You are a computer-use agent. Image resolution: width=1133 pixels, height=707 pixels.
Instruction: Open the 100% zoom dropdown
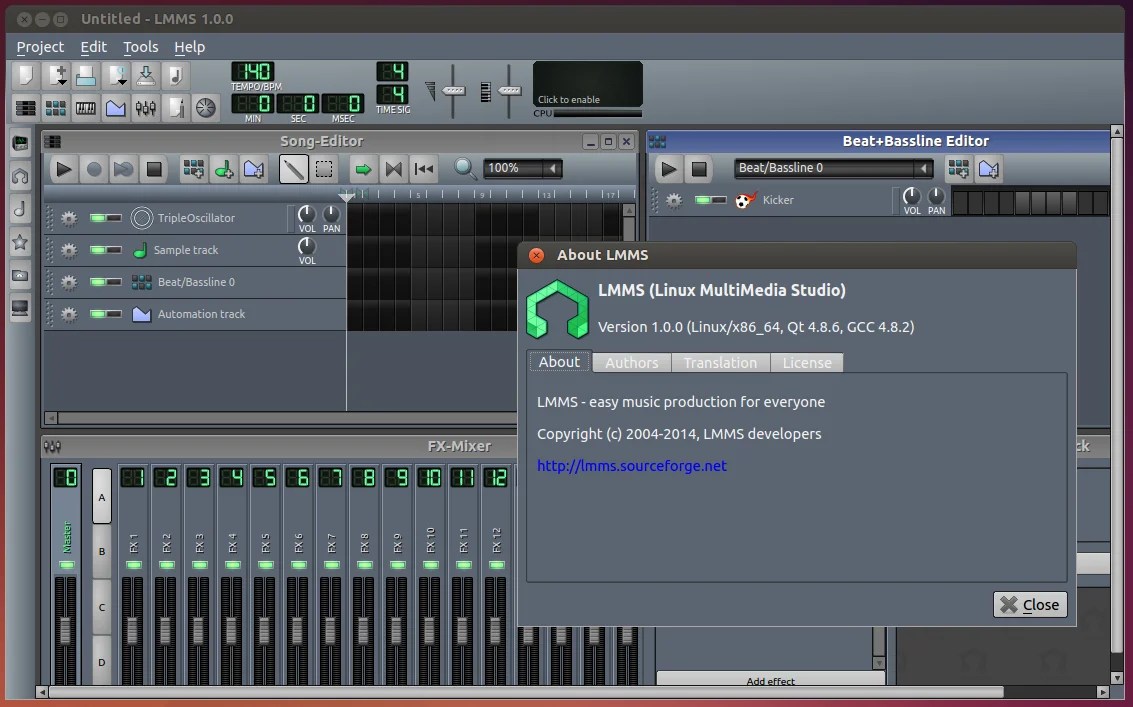click(522, 168)
